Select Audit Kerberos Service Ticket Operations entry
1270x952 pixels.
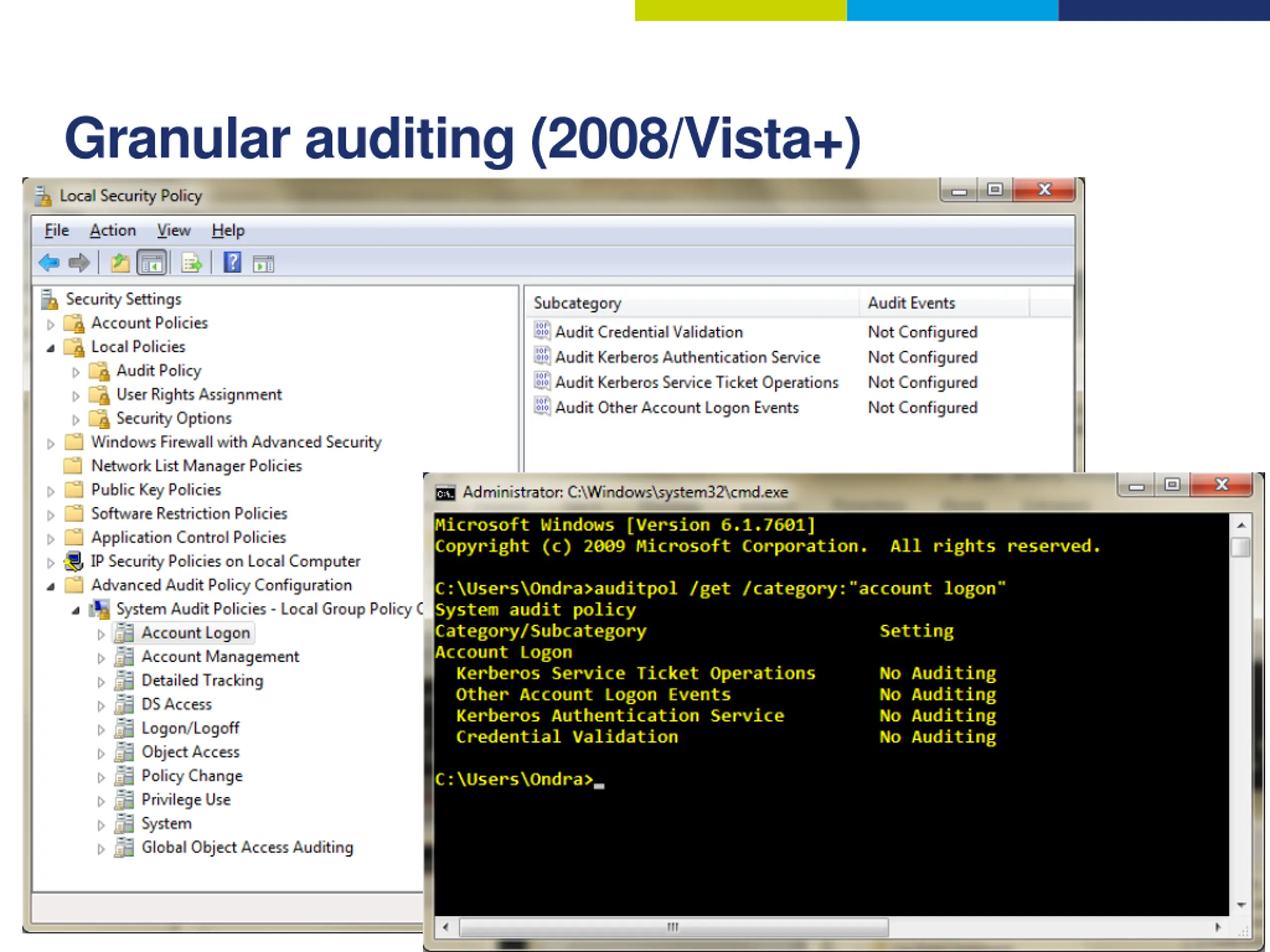click(x=696, y=383)
